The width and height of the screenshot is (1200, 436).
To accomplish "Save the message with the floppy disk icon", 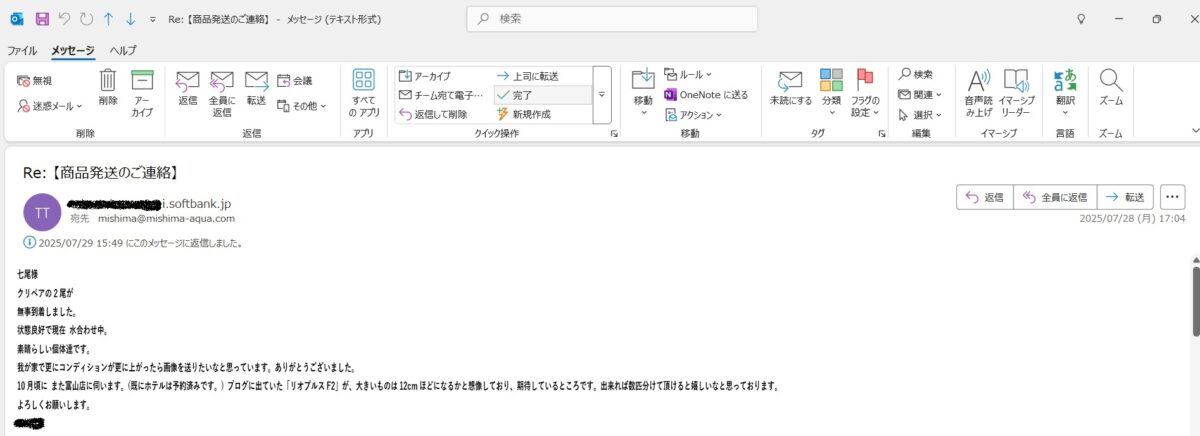I will tap(42, 19).
